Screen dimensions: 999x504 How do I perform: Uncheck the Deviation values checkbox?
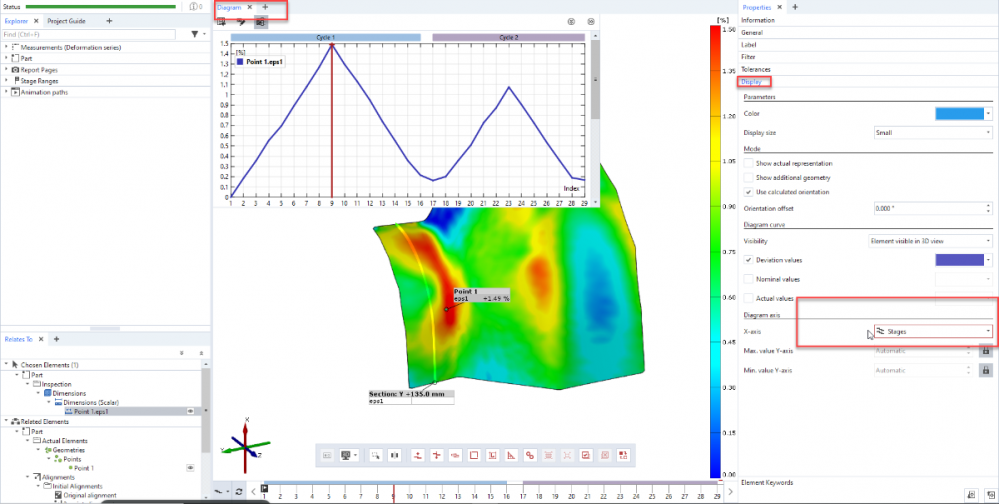[749, 260]
